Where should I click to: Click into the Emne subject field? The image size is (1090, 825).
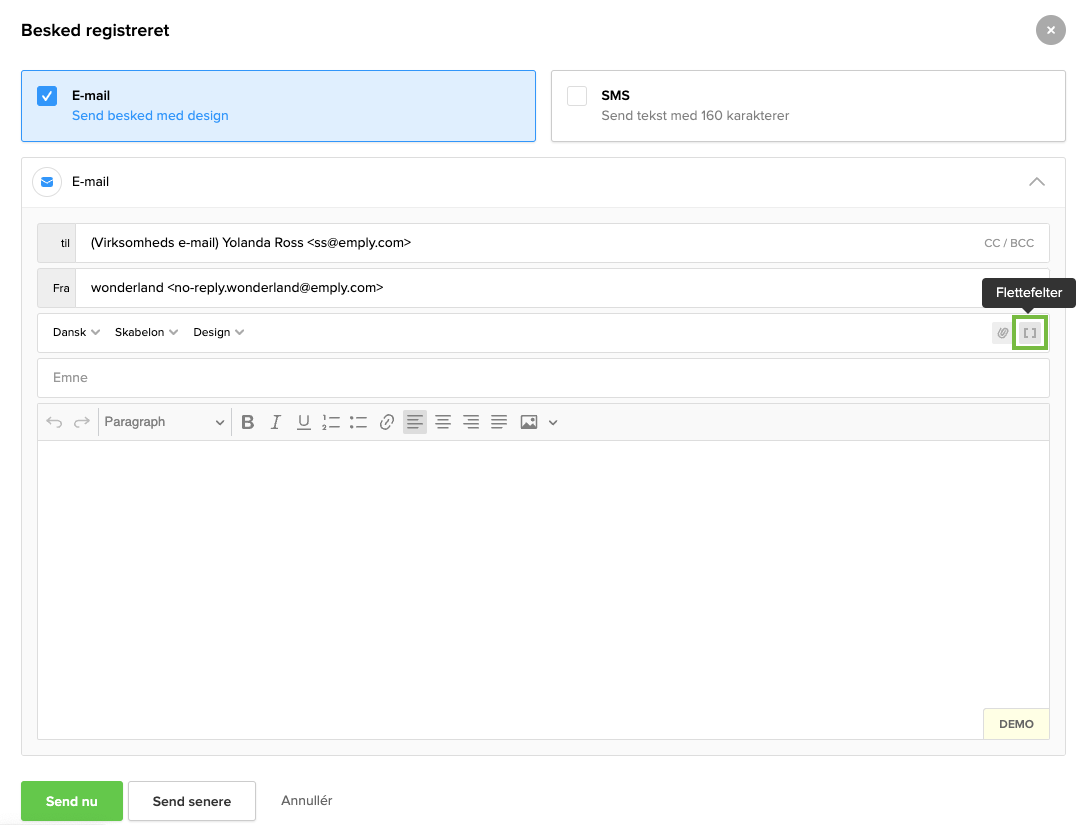[543, 378]
